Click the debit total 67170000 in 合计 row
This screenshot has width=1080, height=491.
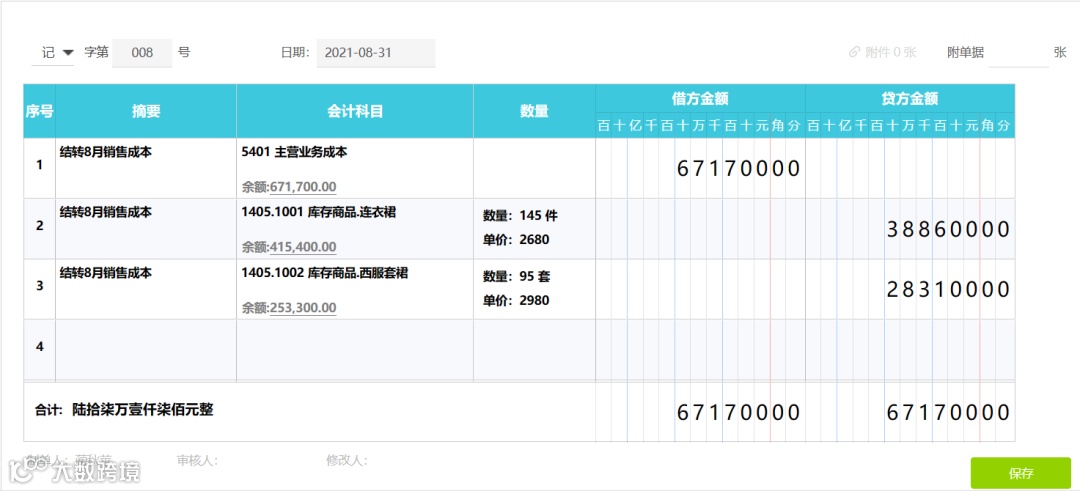click(x=738, y=412)
